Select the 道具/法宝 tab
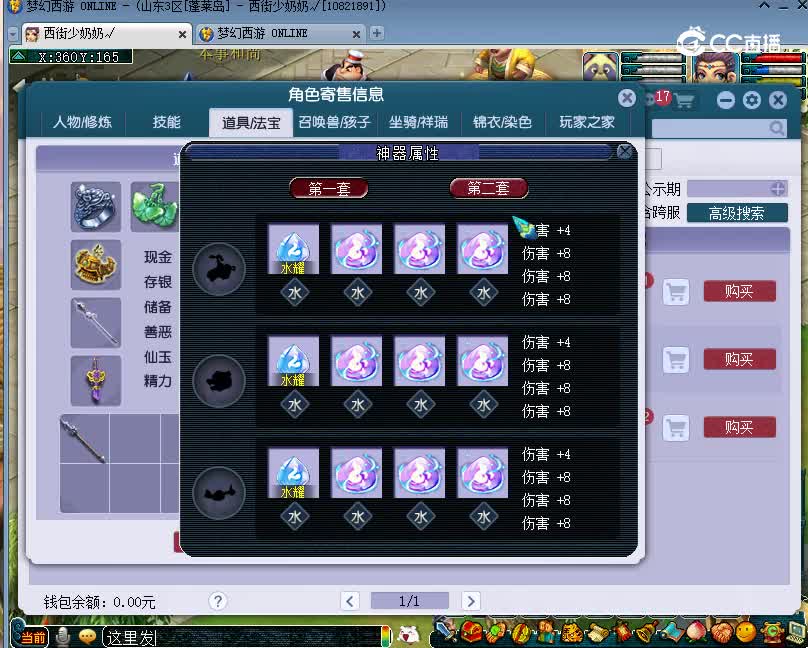The height and width of the screenshot is (648, 808). pos(251,123)
